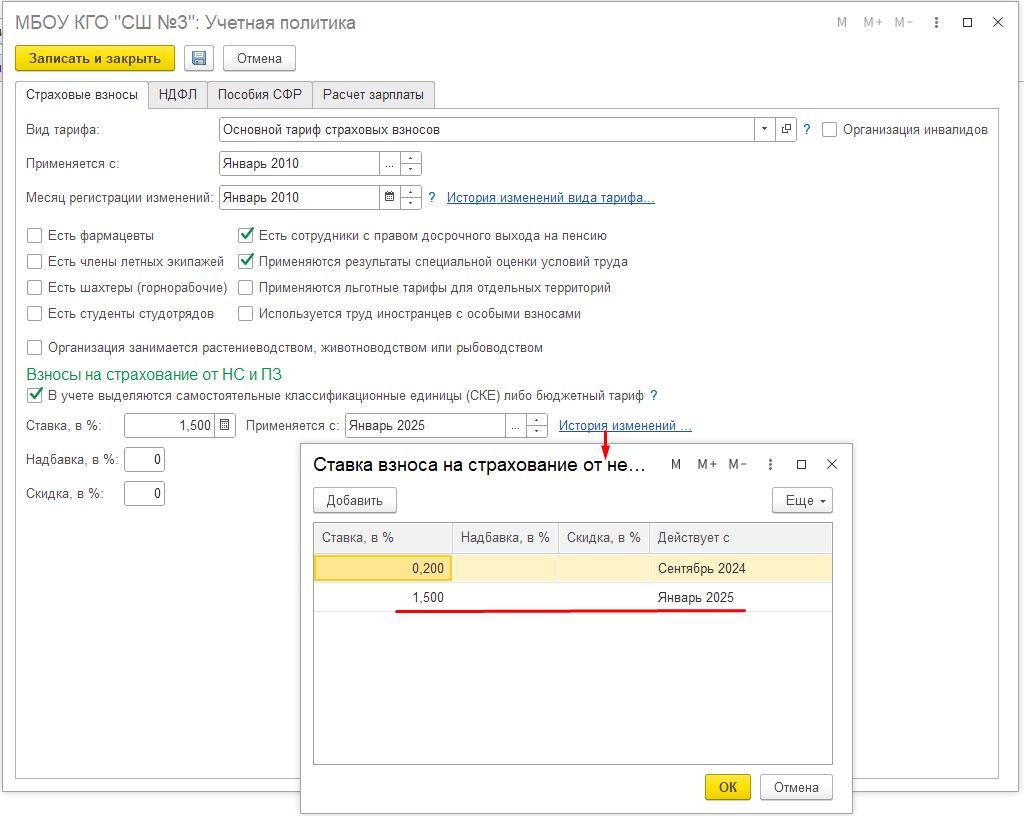Click the Надбавка, в % input field

(145, 460)
